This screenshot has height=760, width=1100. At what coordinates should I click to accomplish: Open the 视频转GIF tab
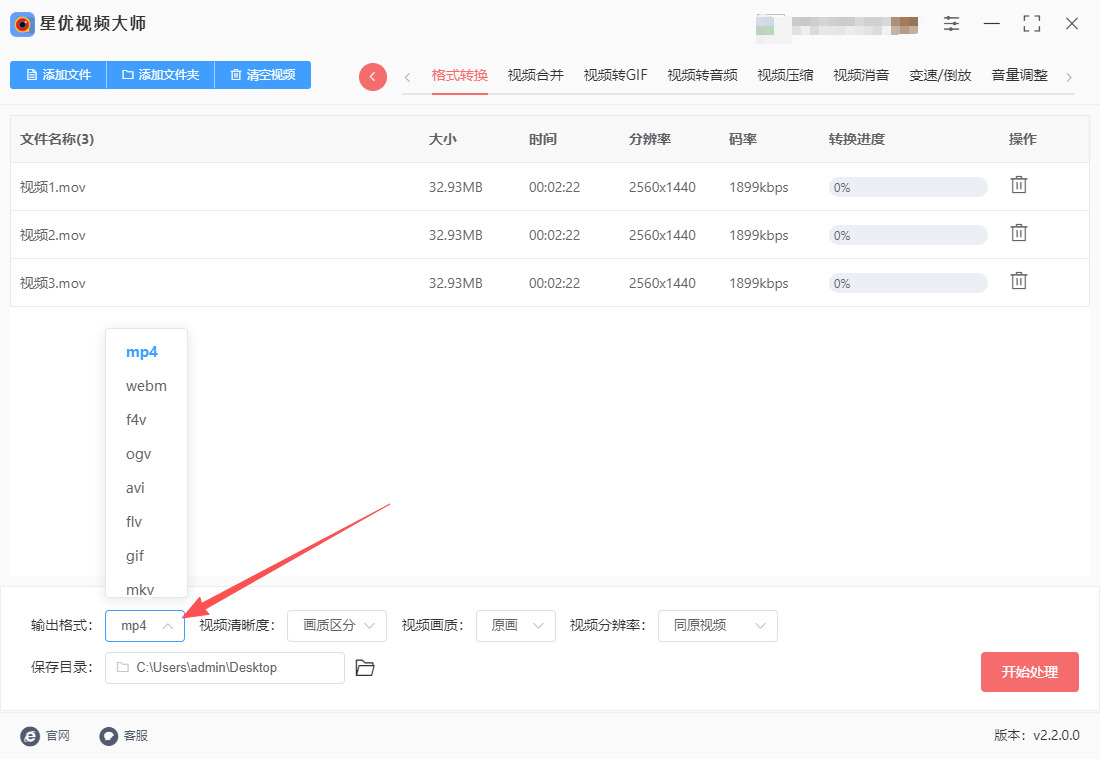(x=615, y=75)
